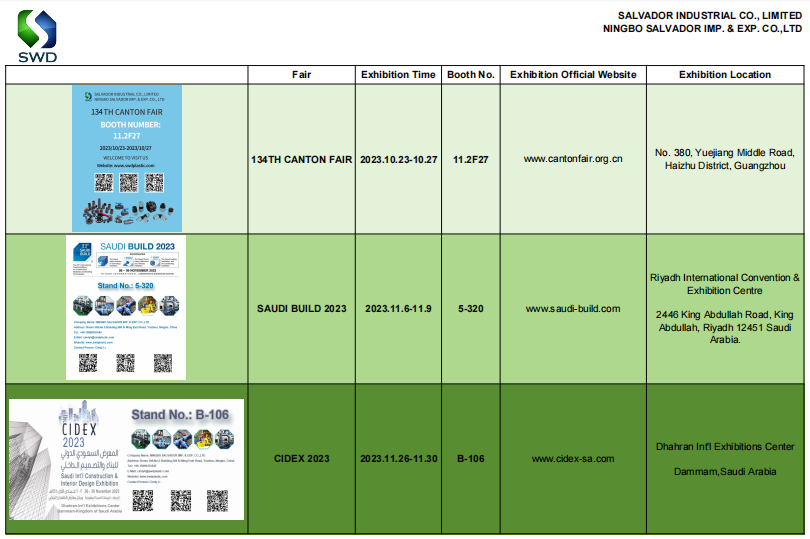This screenshot has height=539, width=810.
Task: Click the right QR code in Saudi Build poster
Action: click(163, 363)
